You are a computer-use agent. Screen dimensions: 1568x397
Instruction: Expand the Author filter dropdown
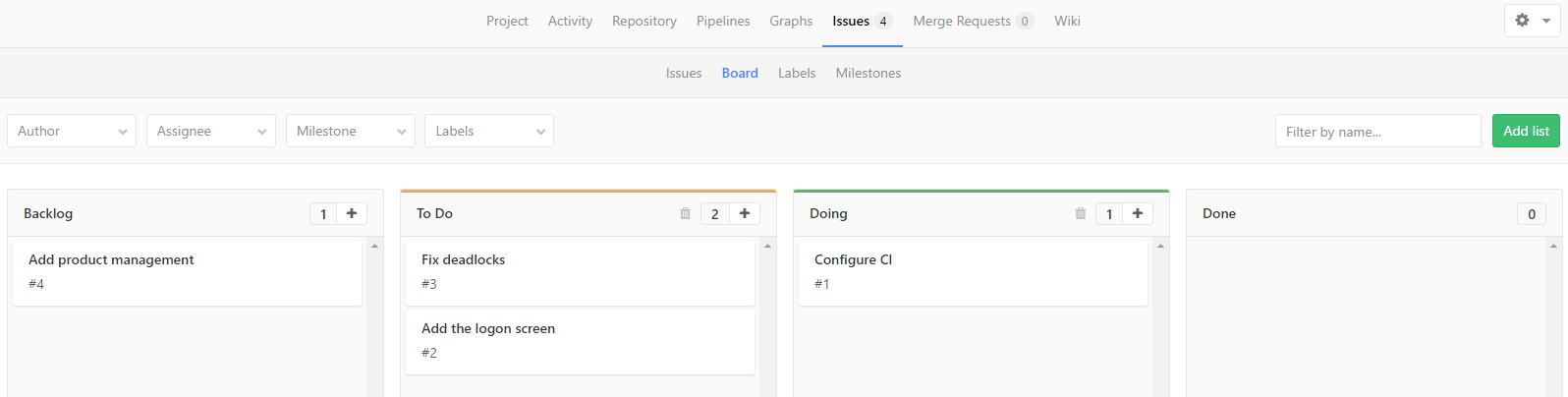click(x=72, y=131)
